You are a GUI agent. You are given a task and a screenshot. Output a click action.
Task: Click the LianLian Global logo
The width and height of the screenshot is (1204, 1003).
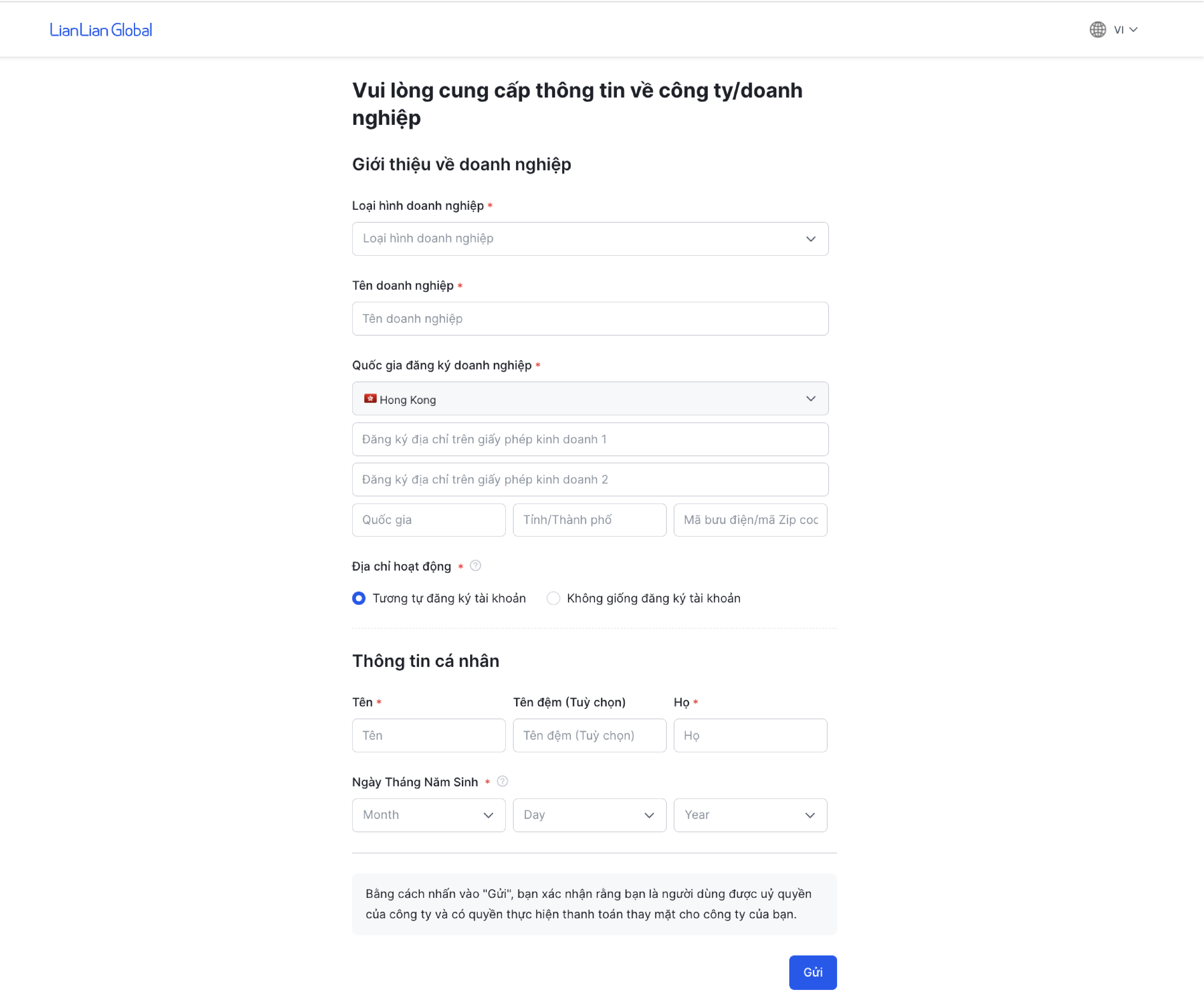[x=101, y=30]
